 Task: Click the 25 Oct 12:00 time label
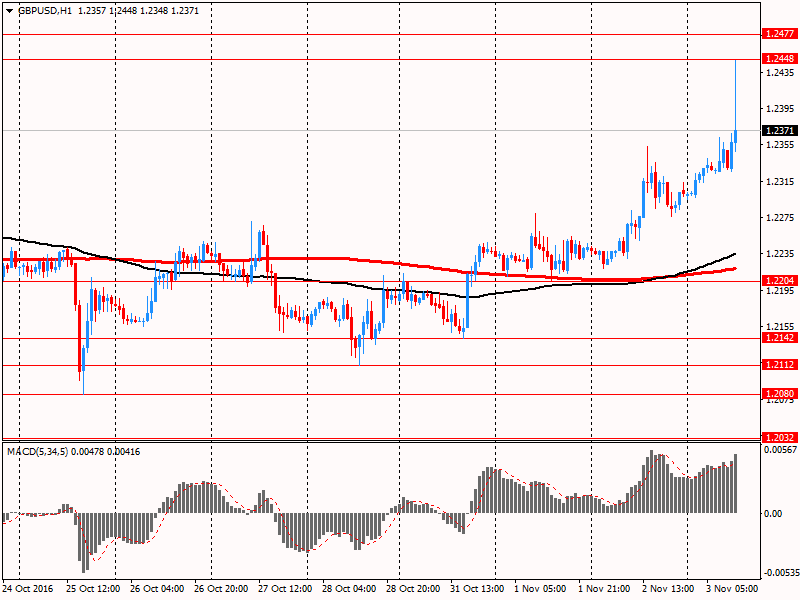point(93,589)
